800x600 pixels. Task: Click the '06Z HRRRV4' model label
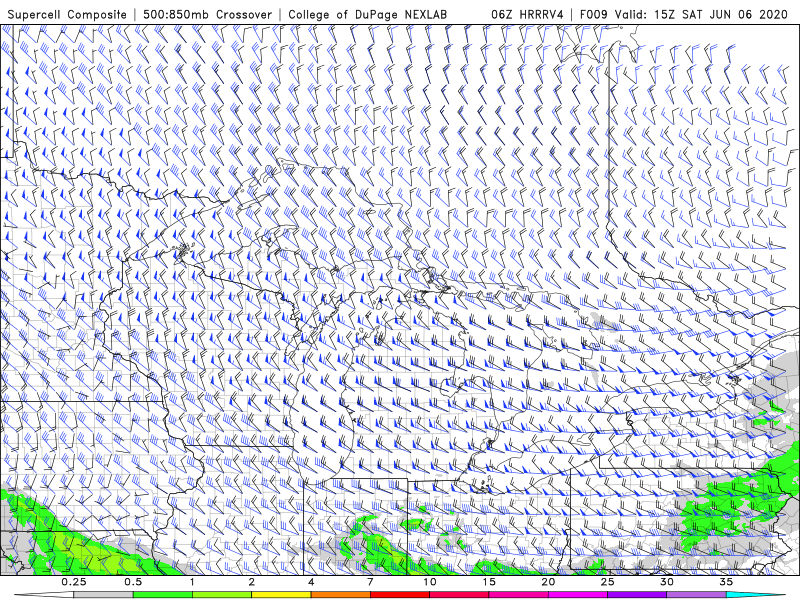pos(527,14)
